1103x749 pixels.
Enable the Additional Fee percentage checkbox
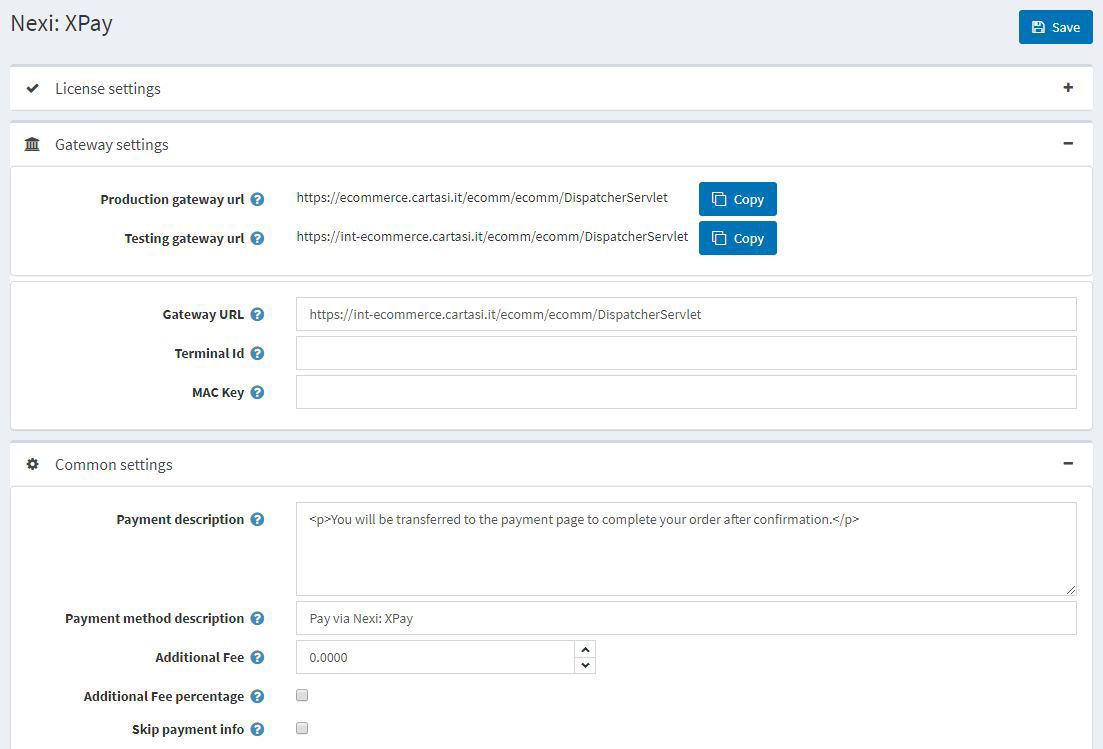tap(302, 696)
